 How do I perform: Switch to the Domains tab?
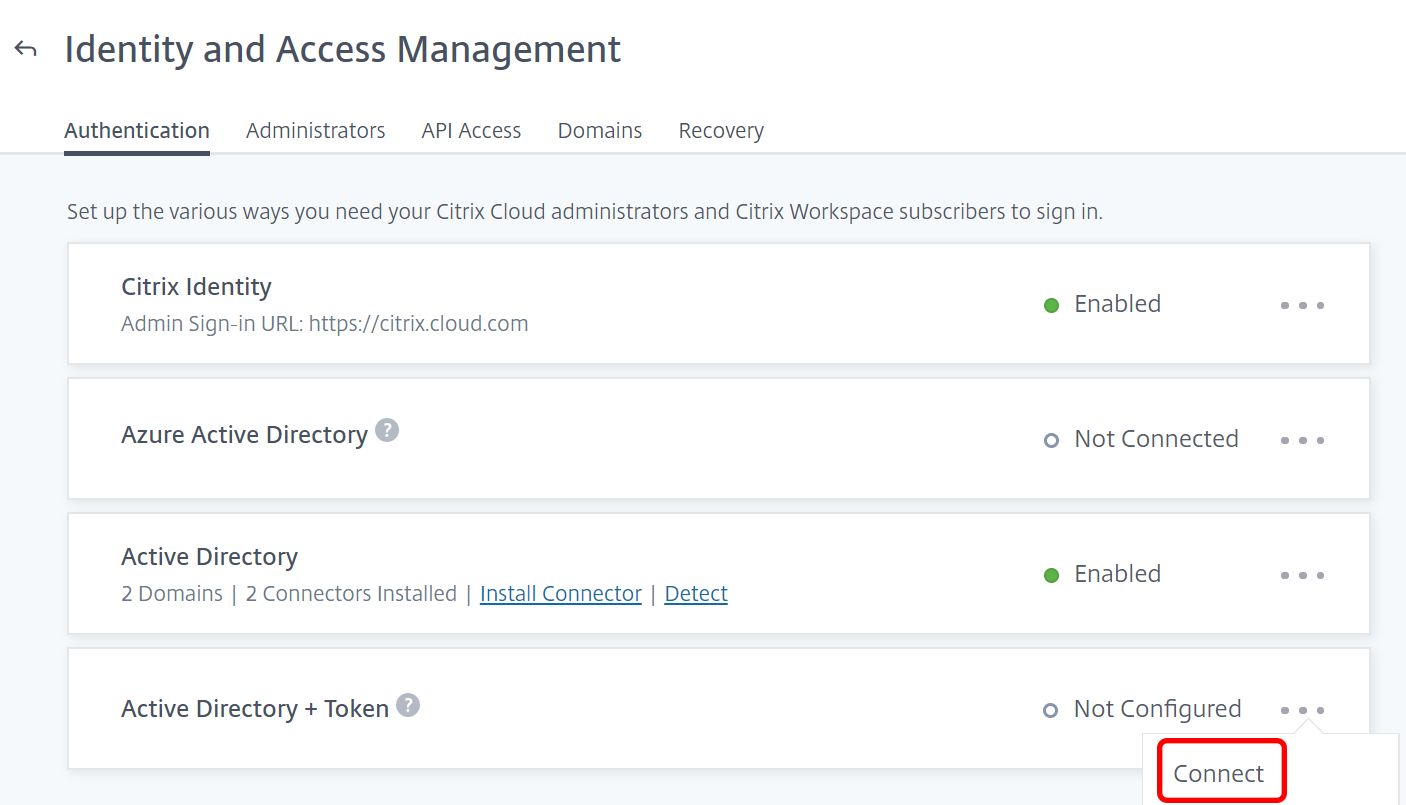click(600, 130)
